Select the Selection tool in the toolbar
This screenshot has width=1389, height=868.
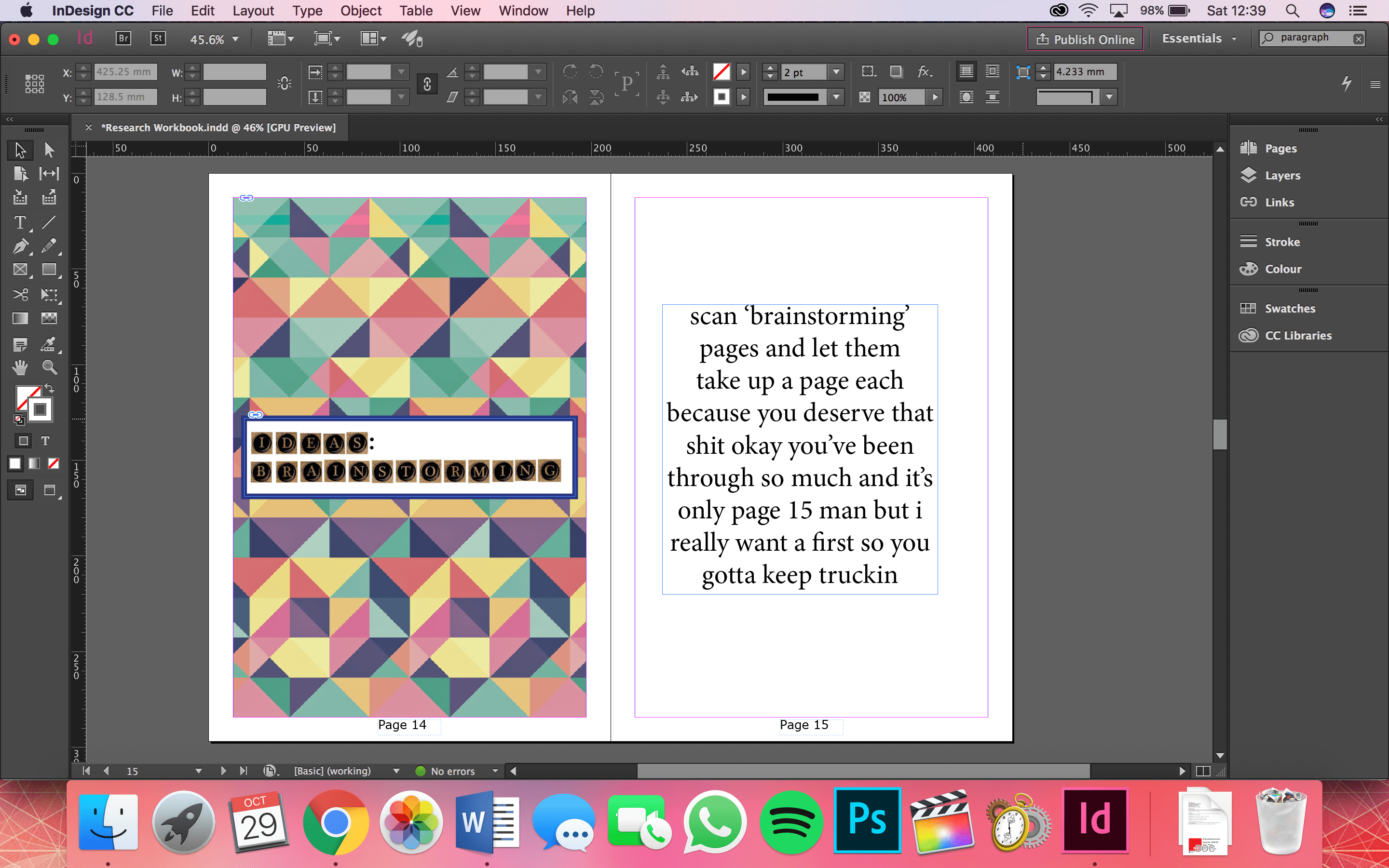pos(20,150)
